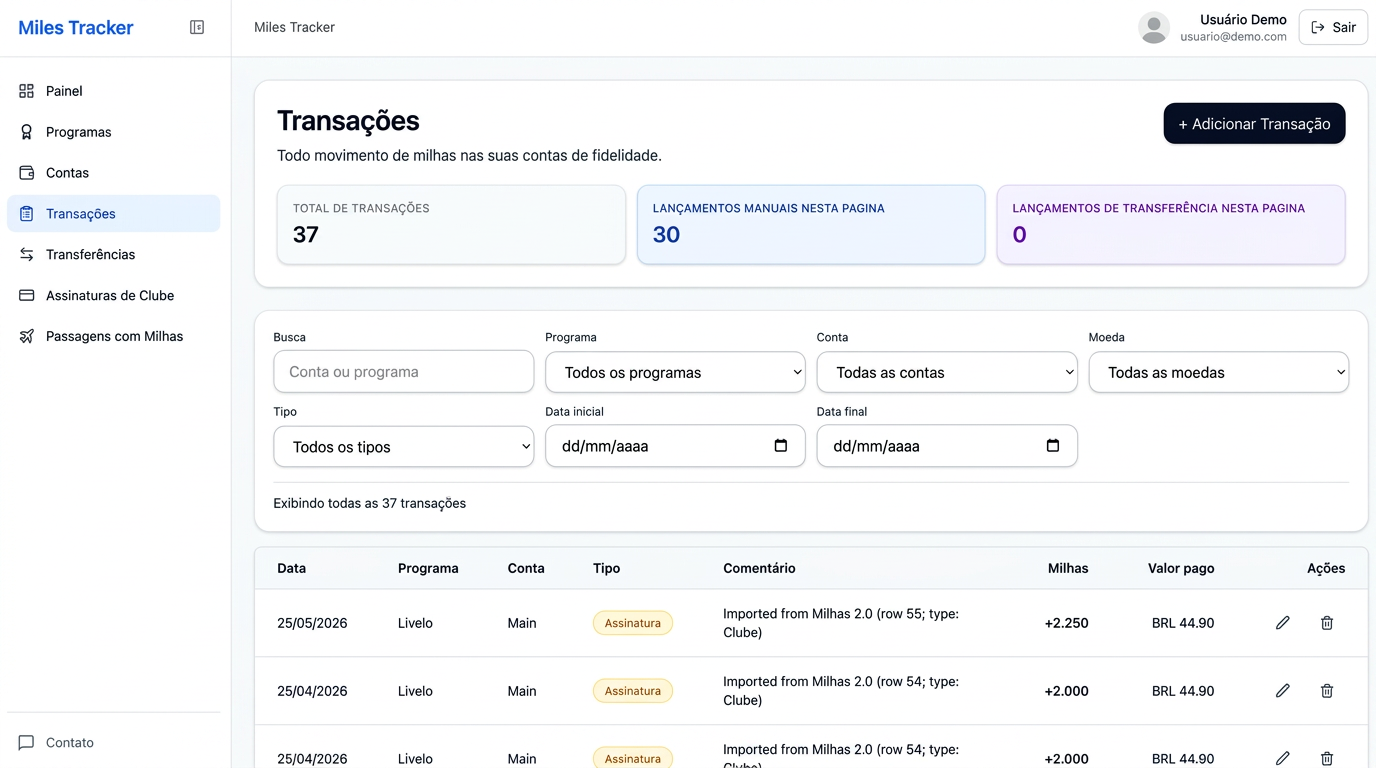Open the Todas as moedas dropdown
Viewport: 1376px width, 768px height.
[x=1219, y=372]
